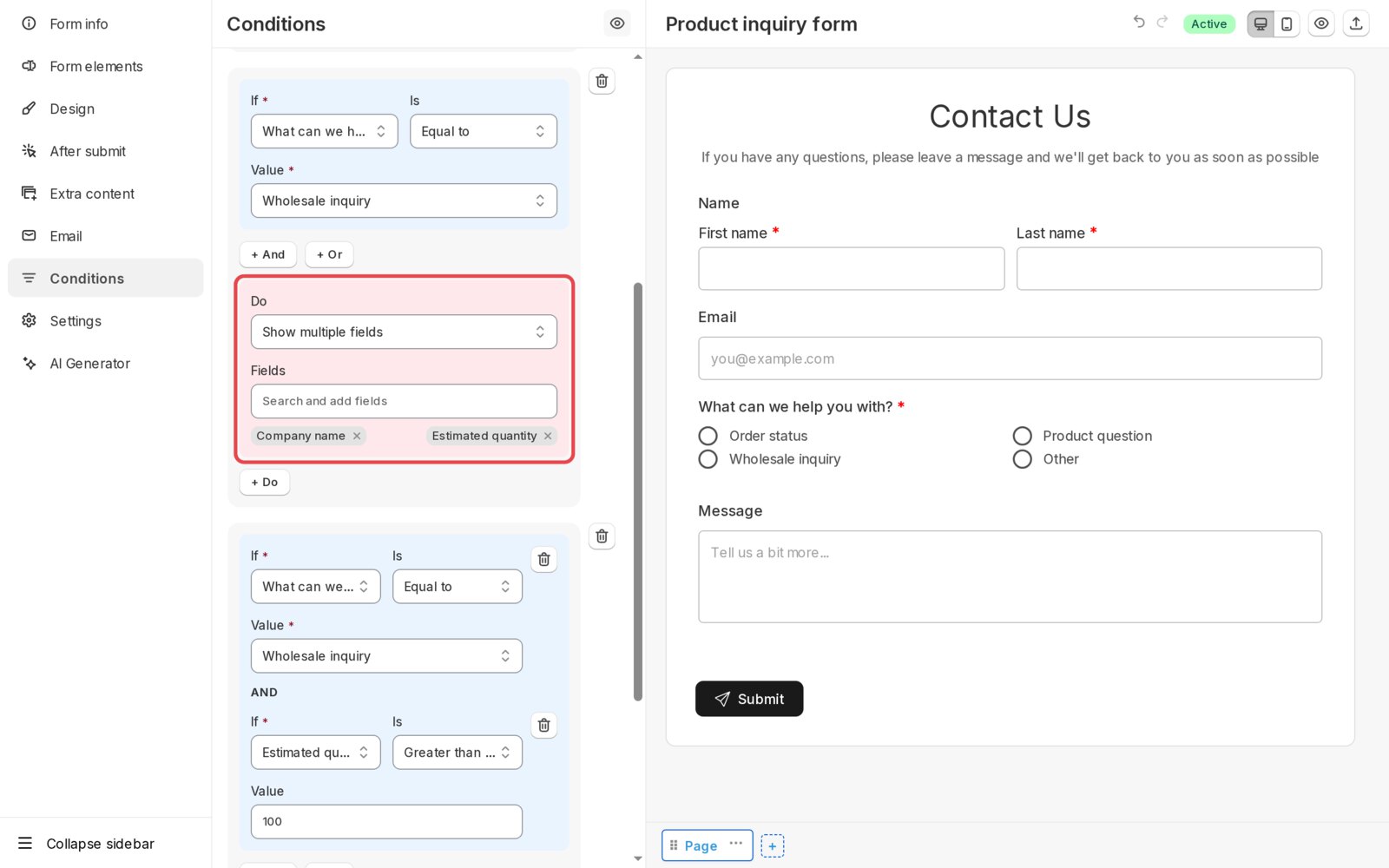
Task: Undo the last change
Action: click(x=1139, y=23)
